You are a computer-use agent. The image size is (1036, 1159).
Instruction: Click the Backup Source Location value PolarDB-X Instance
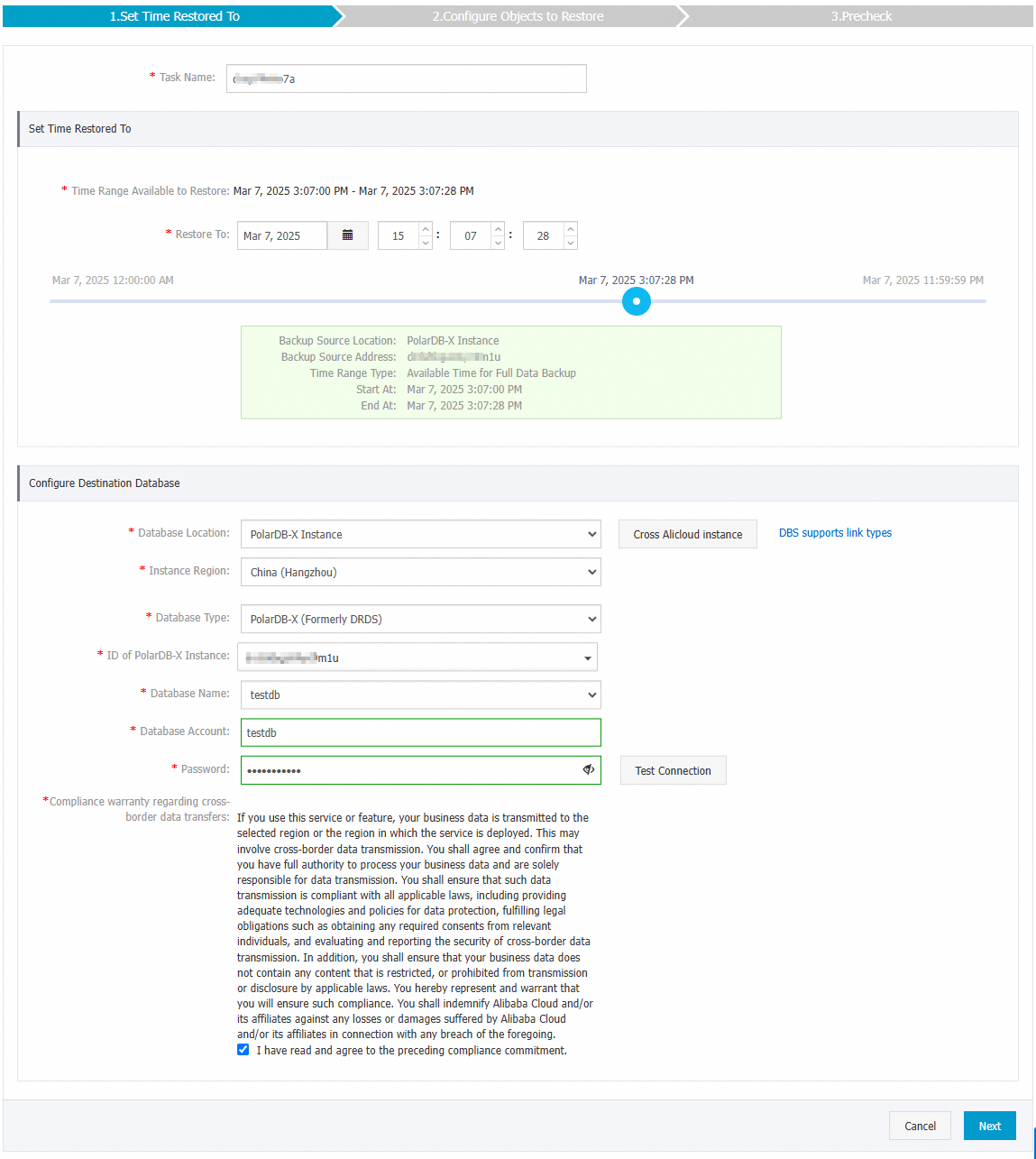pos(453,341)
